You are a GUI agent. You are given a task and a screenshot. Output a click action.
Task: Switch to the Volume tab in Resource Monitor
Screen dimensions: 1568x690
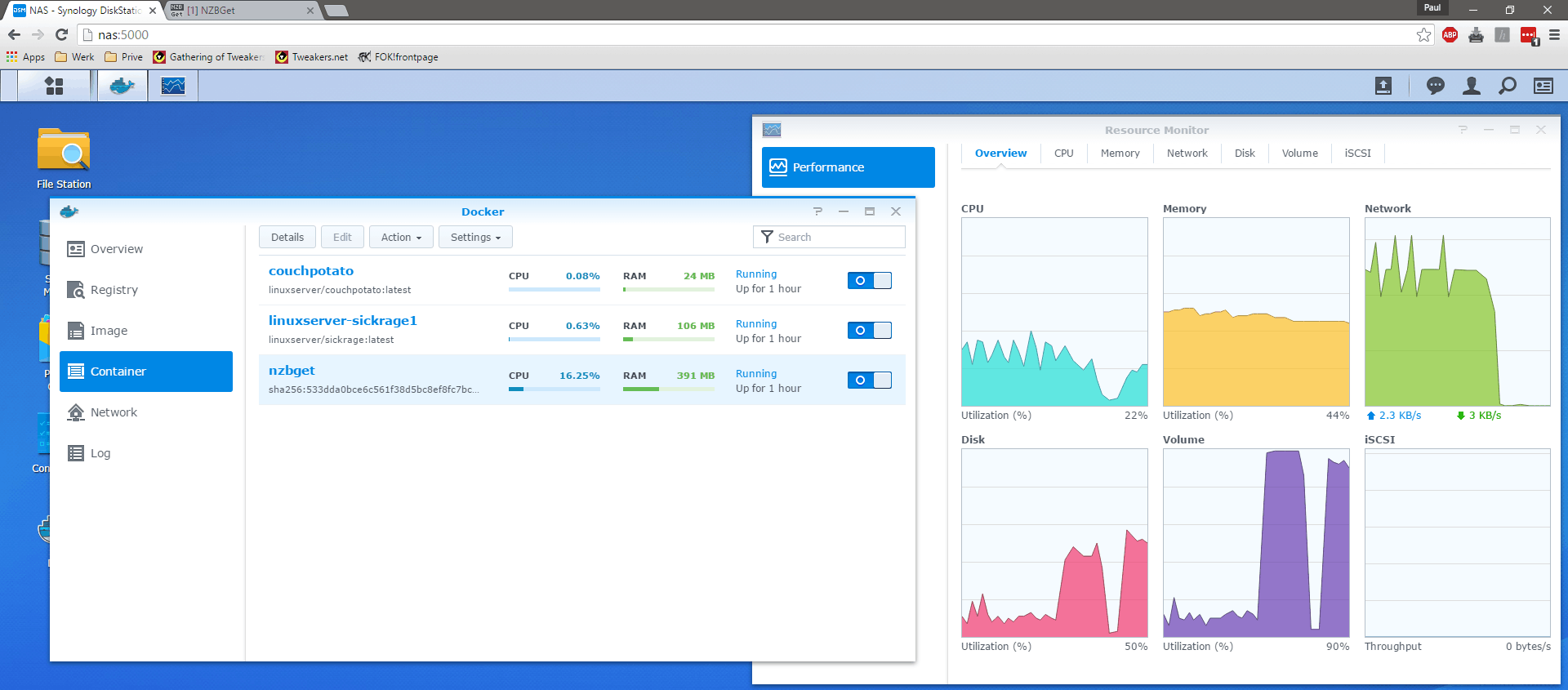pos(1299,153)
